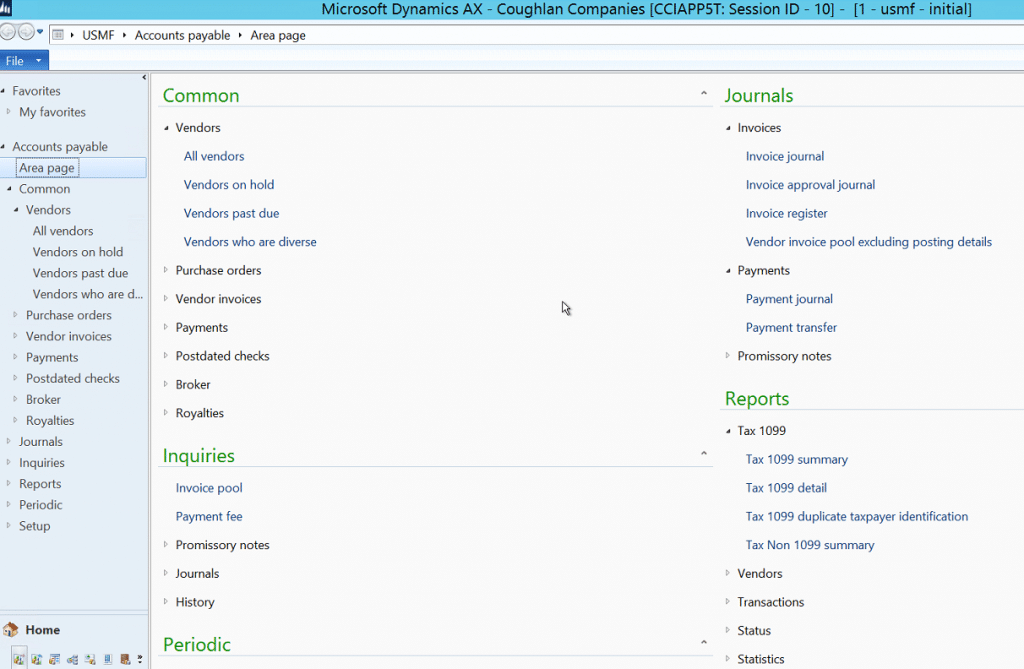
Task: Click the forward navigation arrow button
Action: pyautogui.click(x=25, y=32)
